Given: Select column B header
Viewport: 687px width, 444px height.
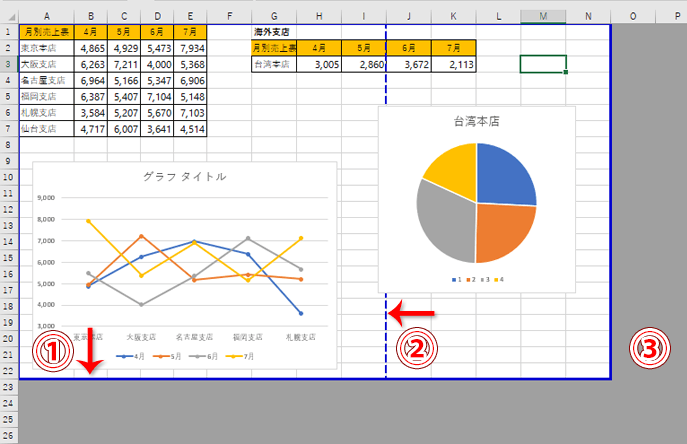Looking at the screenshot, I should point(91,16).
